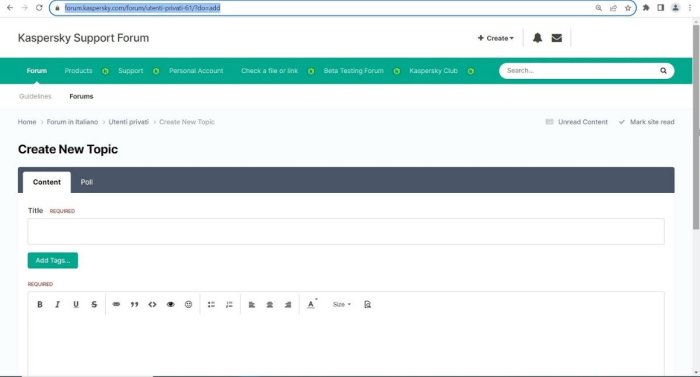Open the Forums sub-navigation link
The width and height of the screenshot is (700, 377).
tap(81, 96)
